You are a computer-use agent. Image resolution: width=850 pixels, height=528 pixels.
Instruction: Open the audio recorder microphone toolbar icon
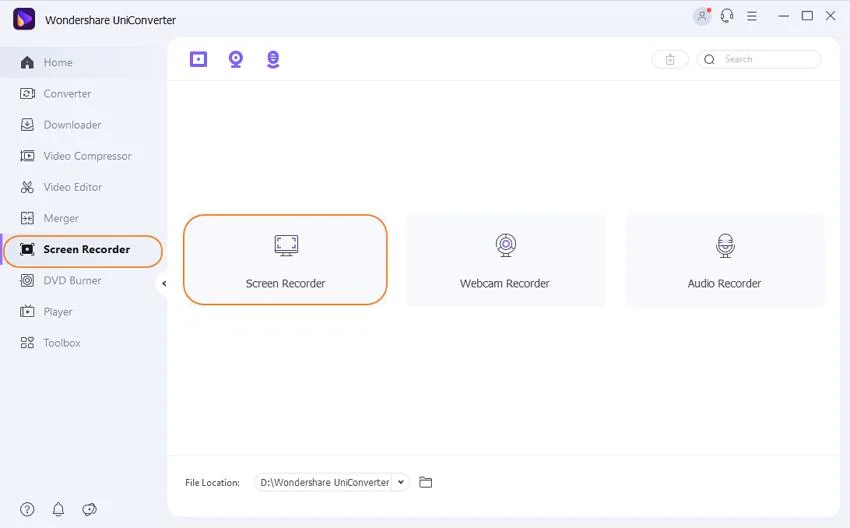(x=273, y=59)
